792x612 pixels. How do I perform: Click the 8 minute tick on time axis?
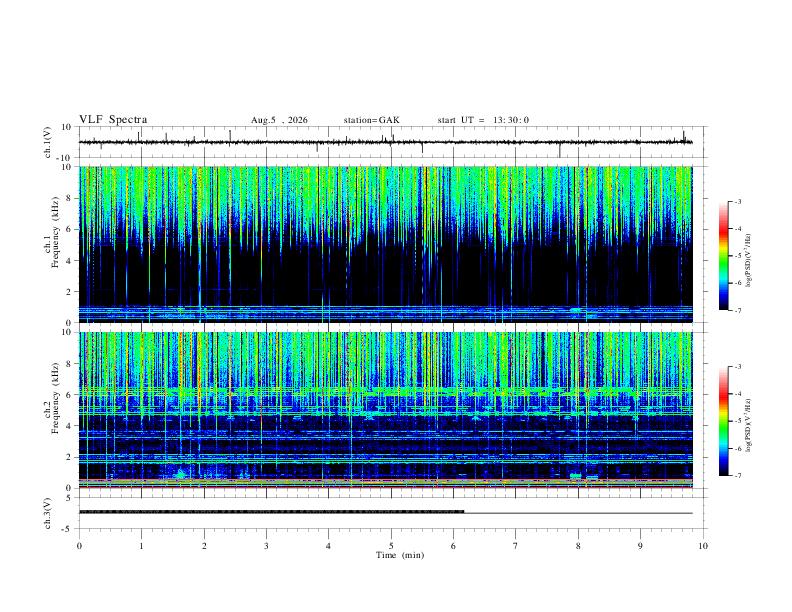(x=578, y=546)
